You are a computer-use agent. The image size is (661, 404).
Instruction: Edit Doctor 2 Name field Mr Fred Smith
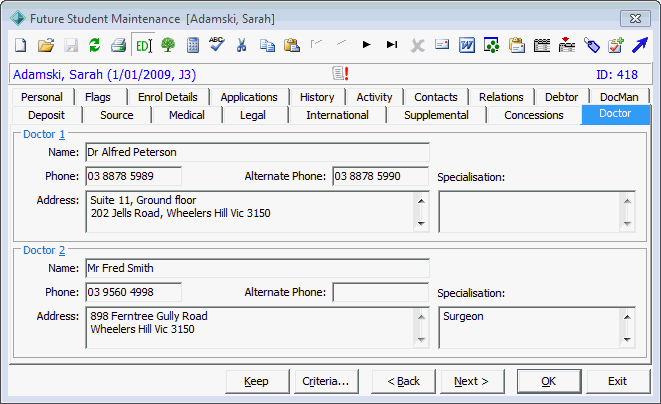point(257,268)
